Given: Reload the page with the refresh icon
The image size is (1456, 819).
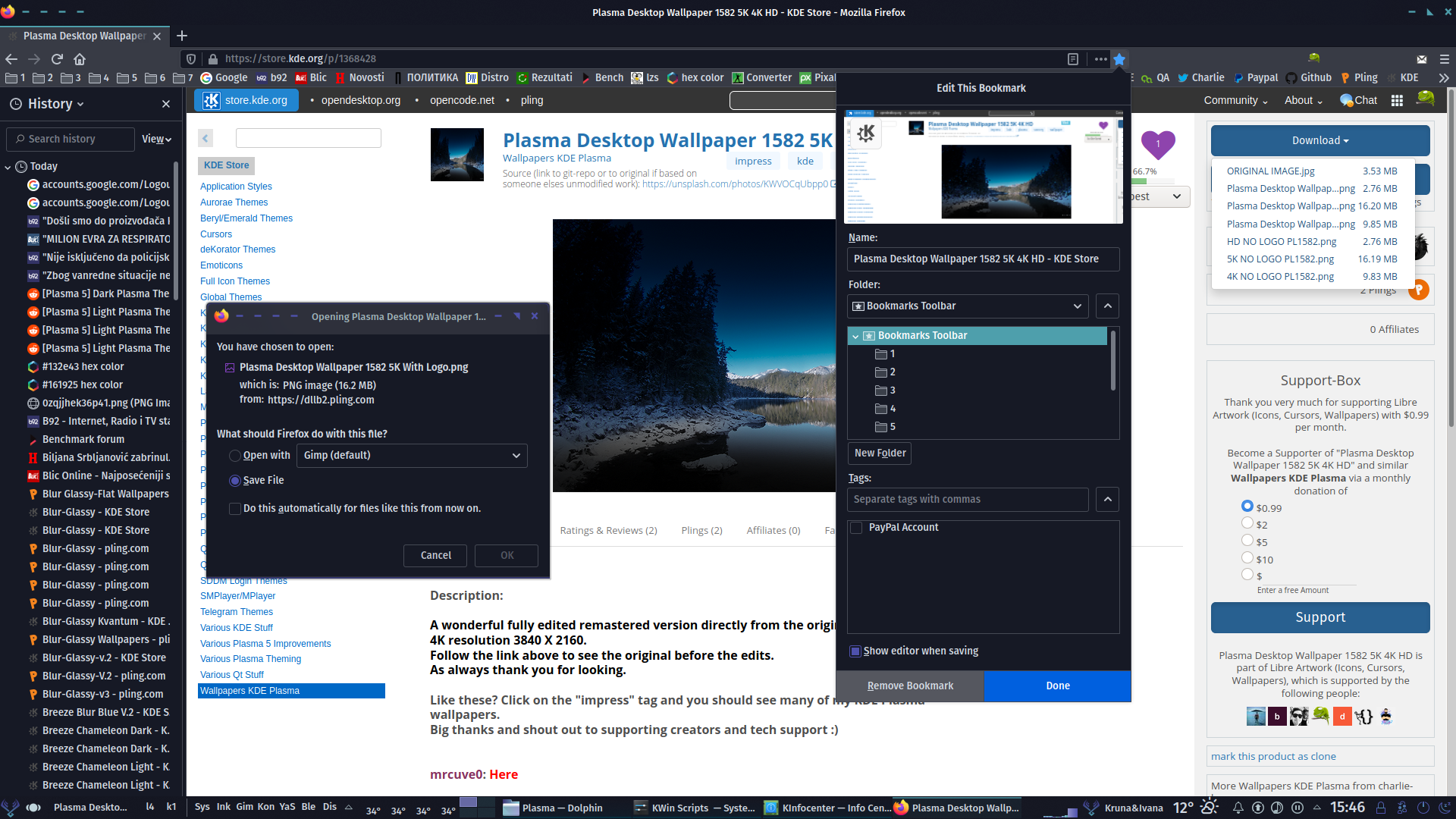Looking at the screenshot, I should pyautogui.click(x=57, y=58).
